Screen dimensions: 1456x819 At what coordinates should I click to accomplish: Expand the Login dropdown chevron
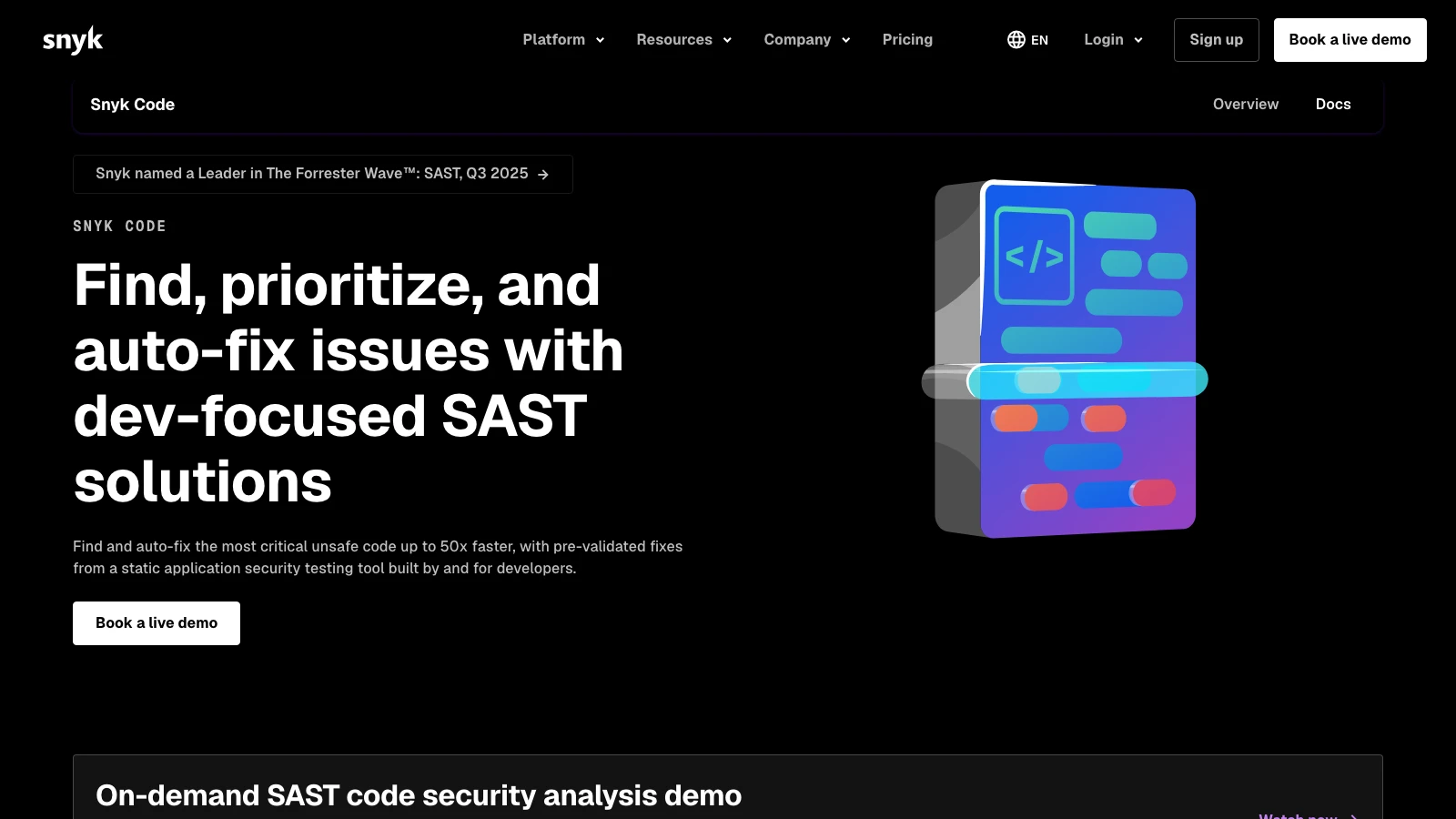[1138, 40]
